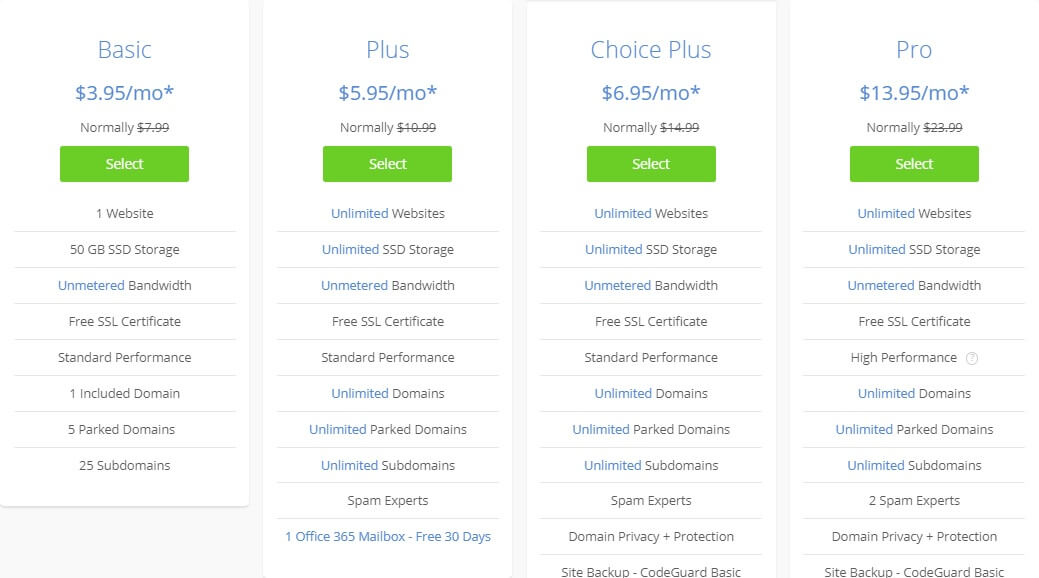Click the Basic plan title heading
The height and width of the screenshot is (578, 1039).
pos(125,50)
